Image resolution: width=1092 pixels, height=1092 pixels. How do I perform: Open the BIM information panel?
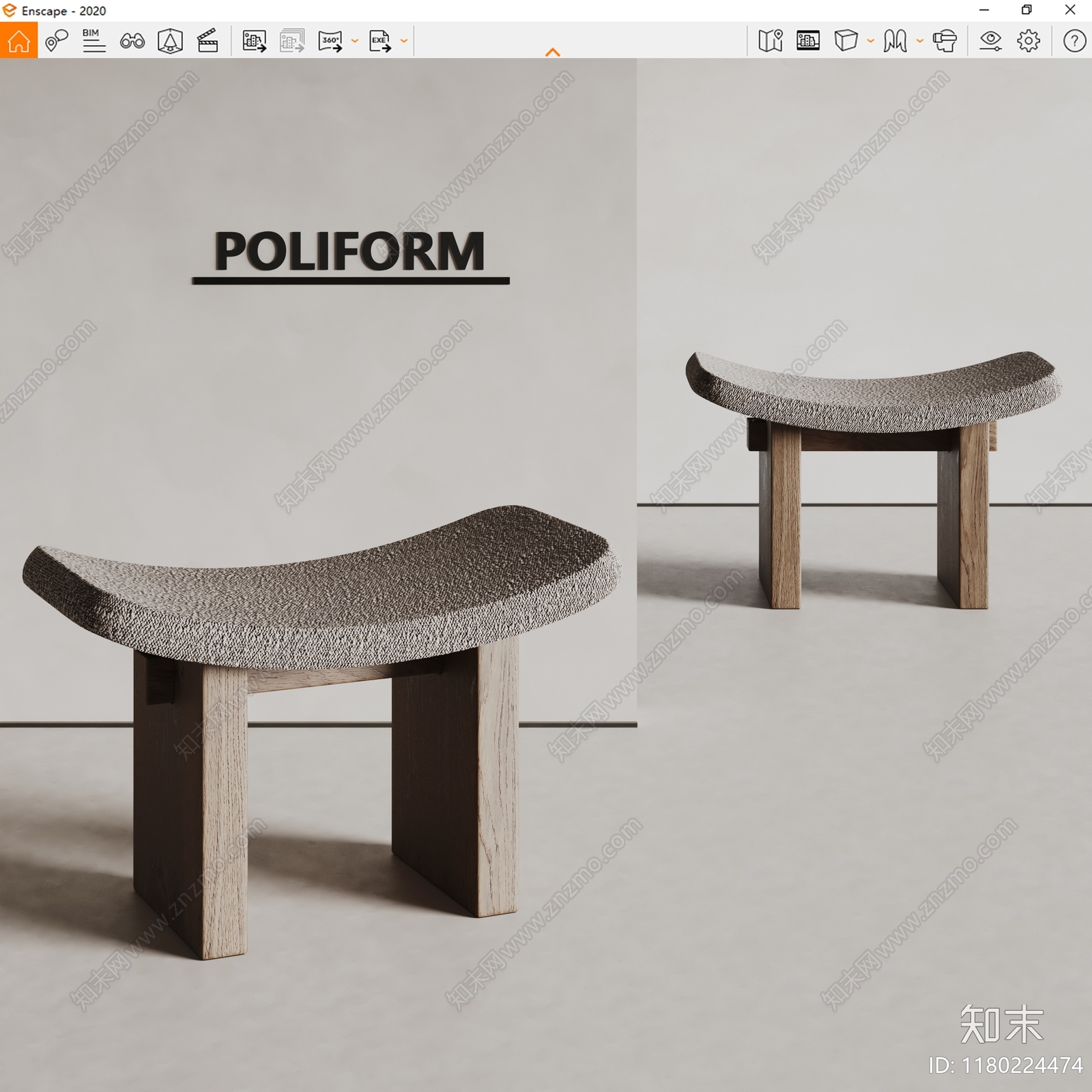click(94, 41)
